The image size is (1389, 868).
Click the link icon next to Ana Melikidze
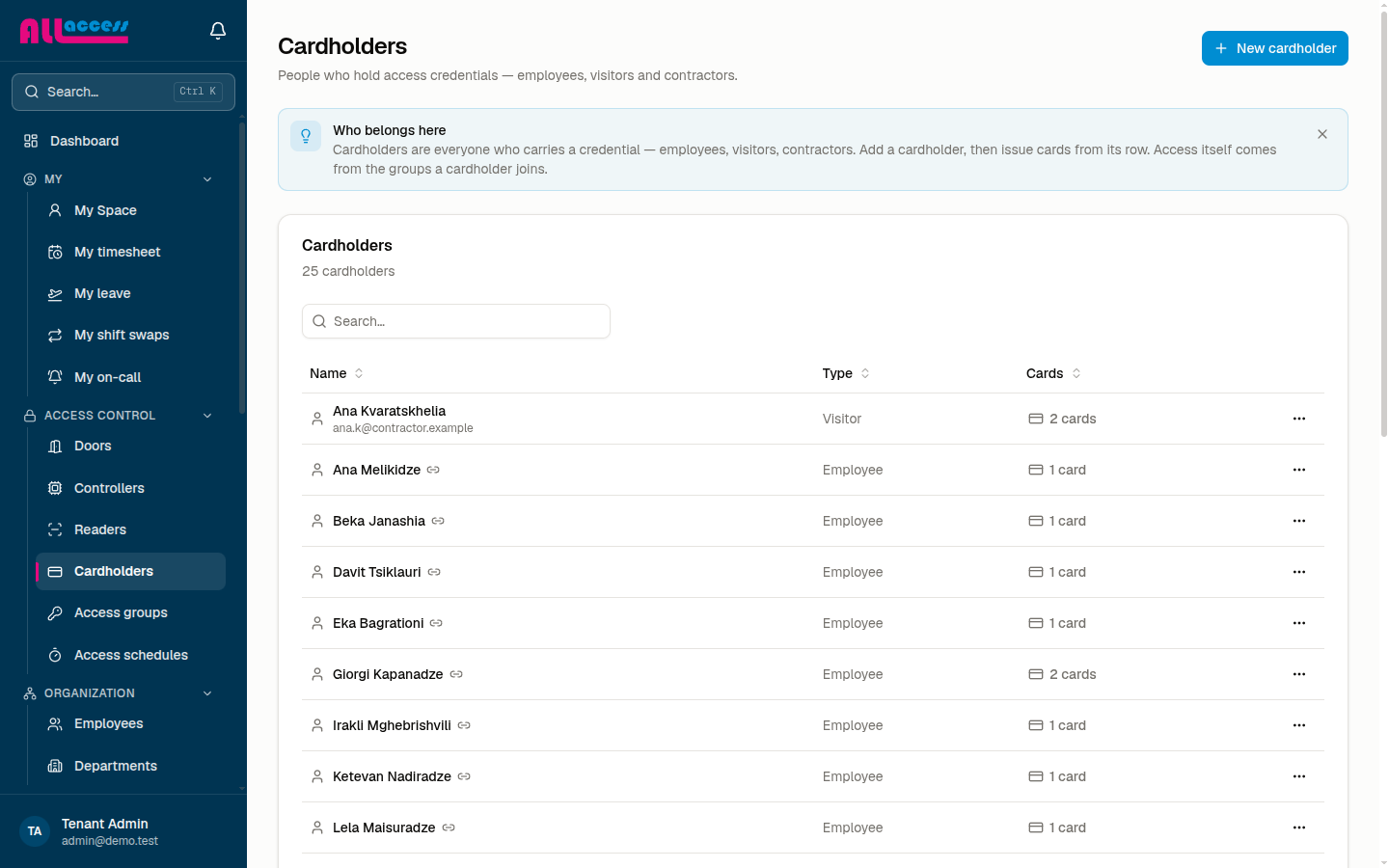point(433,470)
